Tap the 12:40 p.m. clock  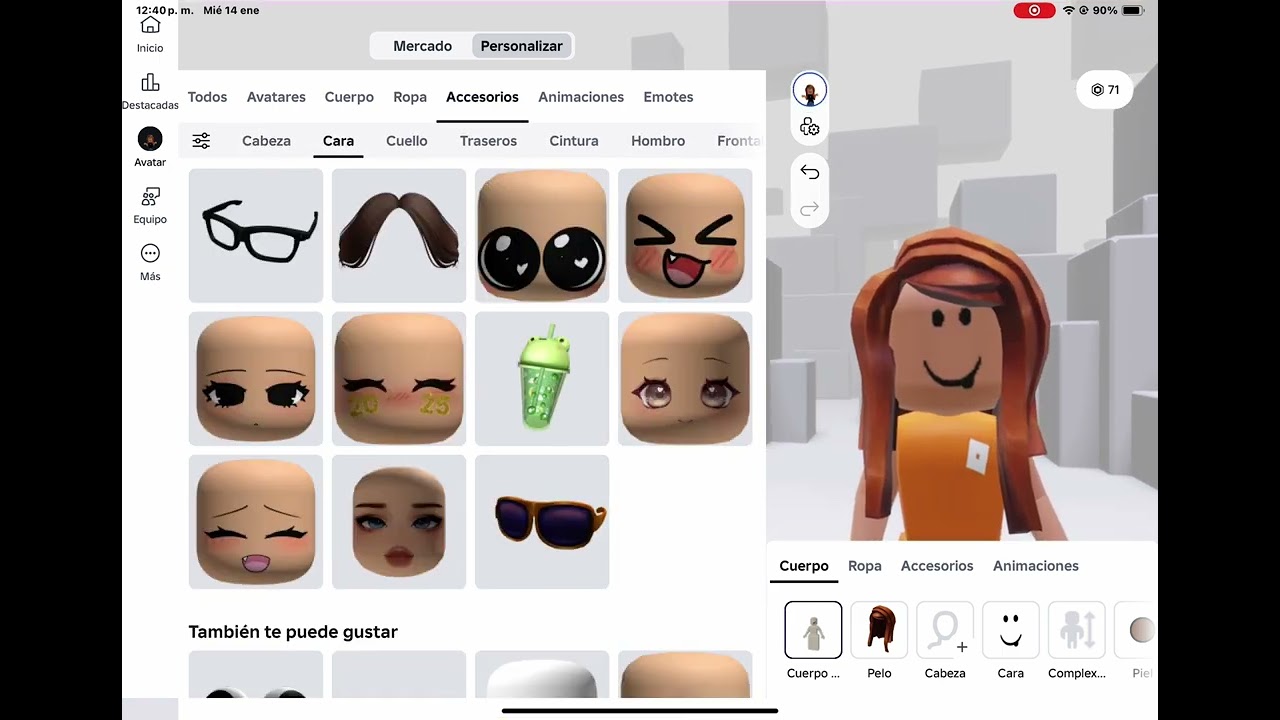tap(165, 10)
